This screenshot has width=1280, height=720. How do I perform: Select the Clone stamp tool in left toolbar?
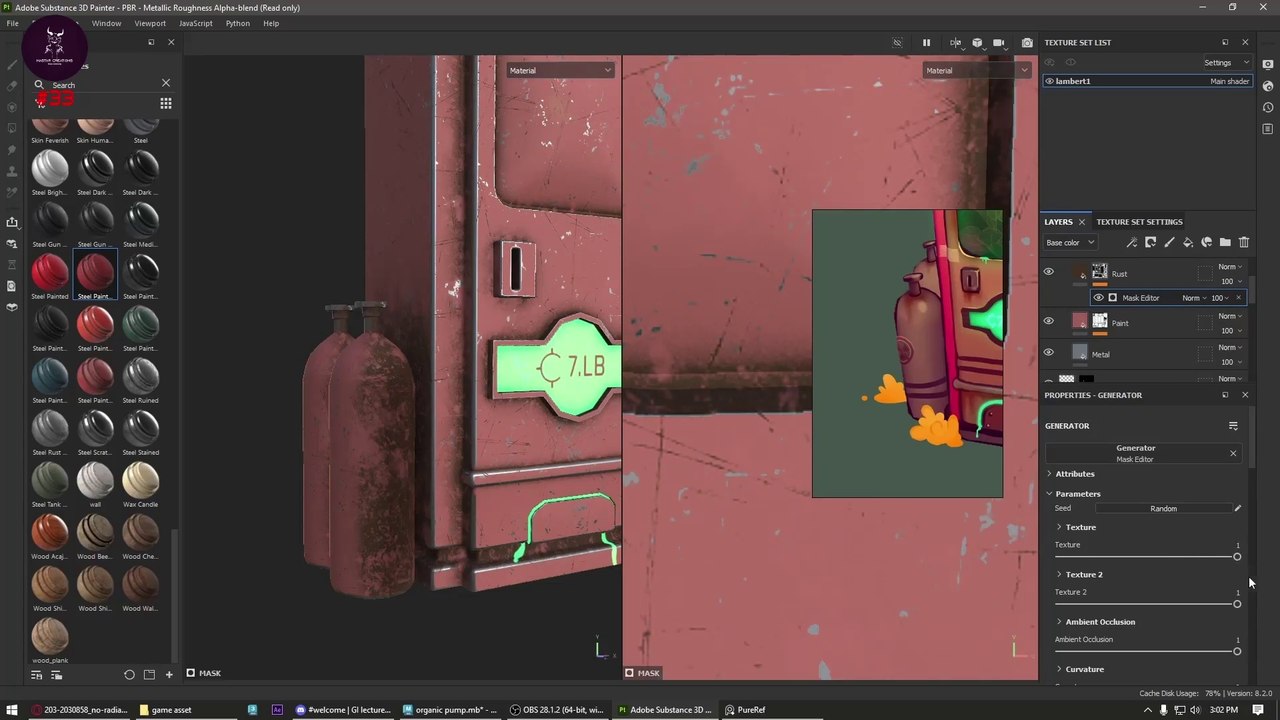click(12, 171)
